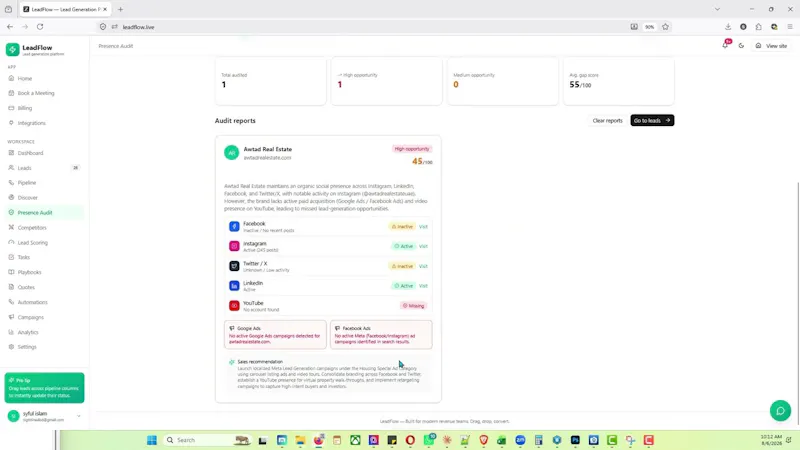Viewport: 800px width, 450px height.
Task: Expand the syful islam account menu
Action: tap(44, 416)
